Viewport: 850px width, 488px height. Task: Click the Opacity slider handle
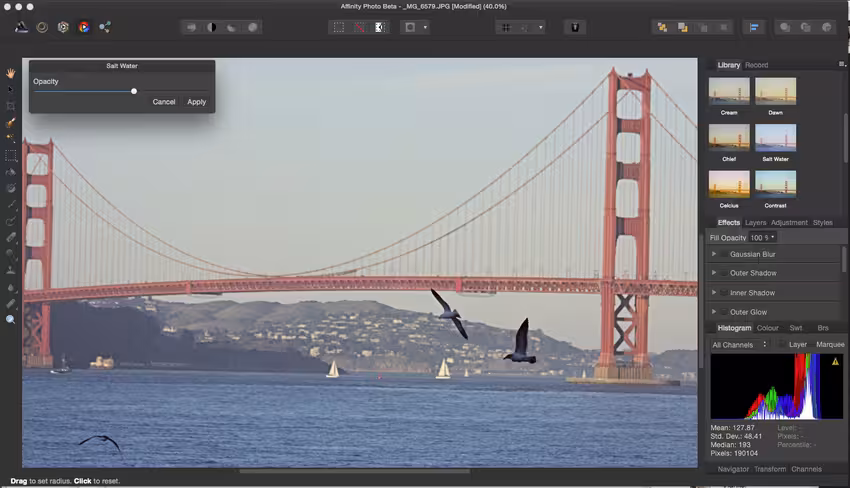click(x=134, y=91)
